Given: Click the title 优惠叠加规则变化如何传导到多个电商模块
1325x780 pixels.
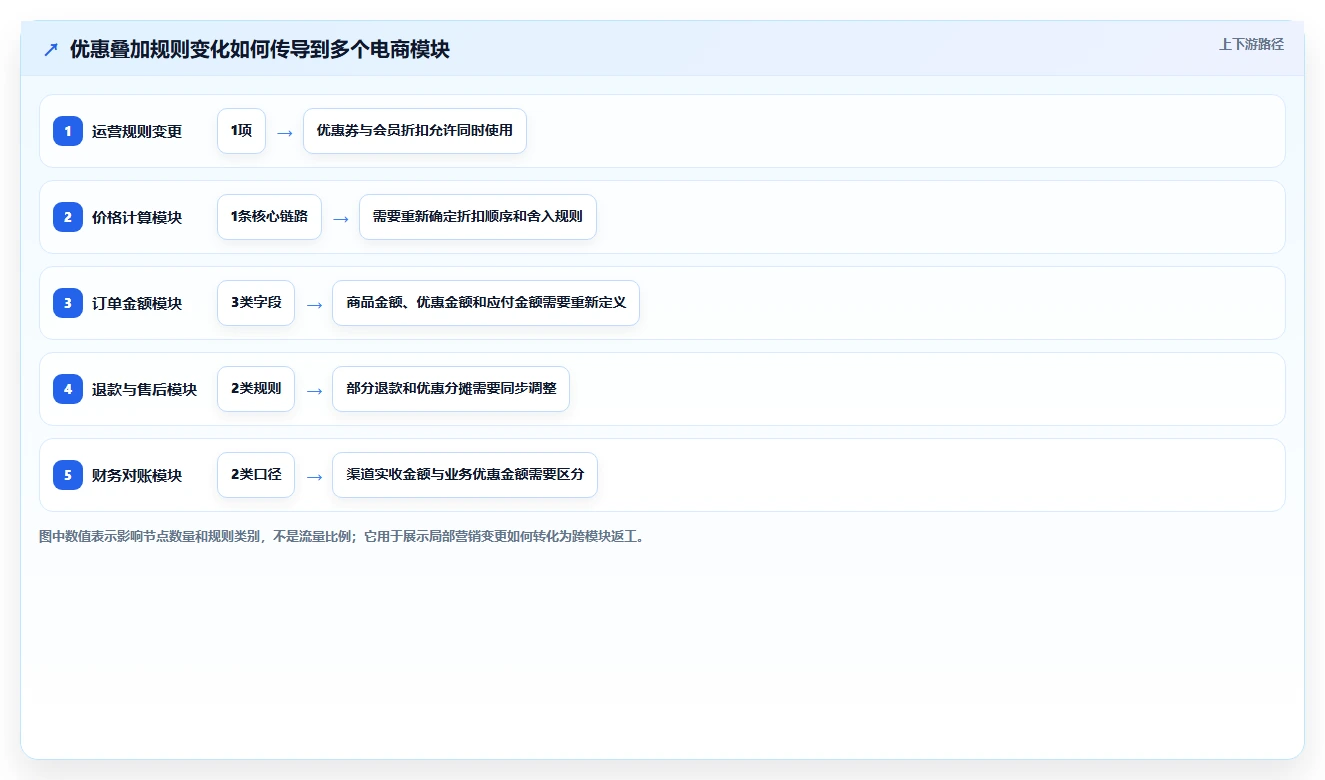Looking at the screenshot, I should pyautogui.click(x=260, y=49).
